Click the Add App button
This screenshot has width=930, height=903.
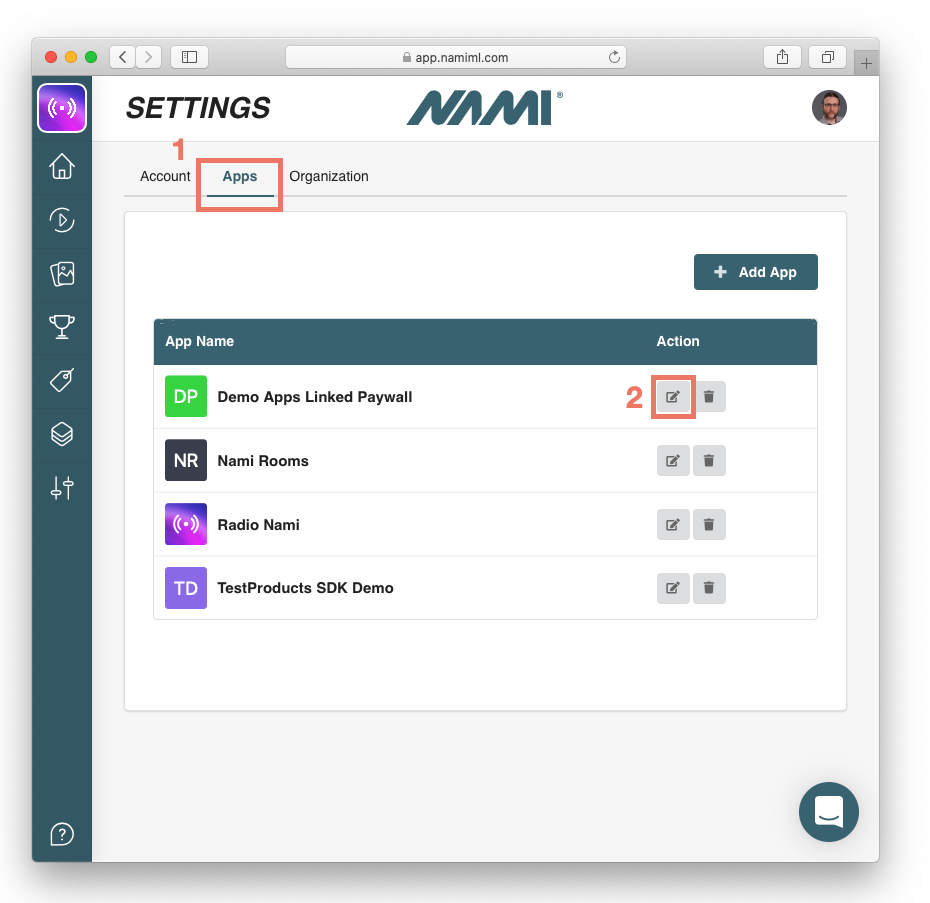(756, 272)
